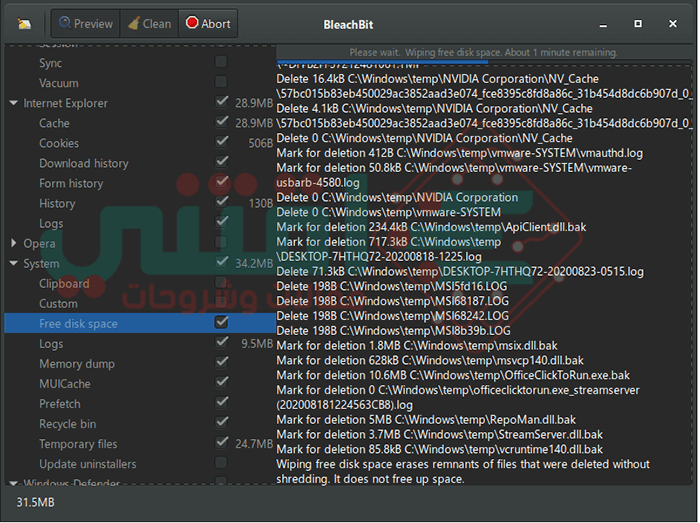700x523 pixels.
Task: Select the Memory dump tree item
Action: coord(77,364)
